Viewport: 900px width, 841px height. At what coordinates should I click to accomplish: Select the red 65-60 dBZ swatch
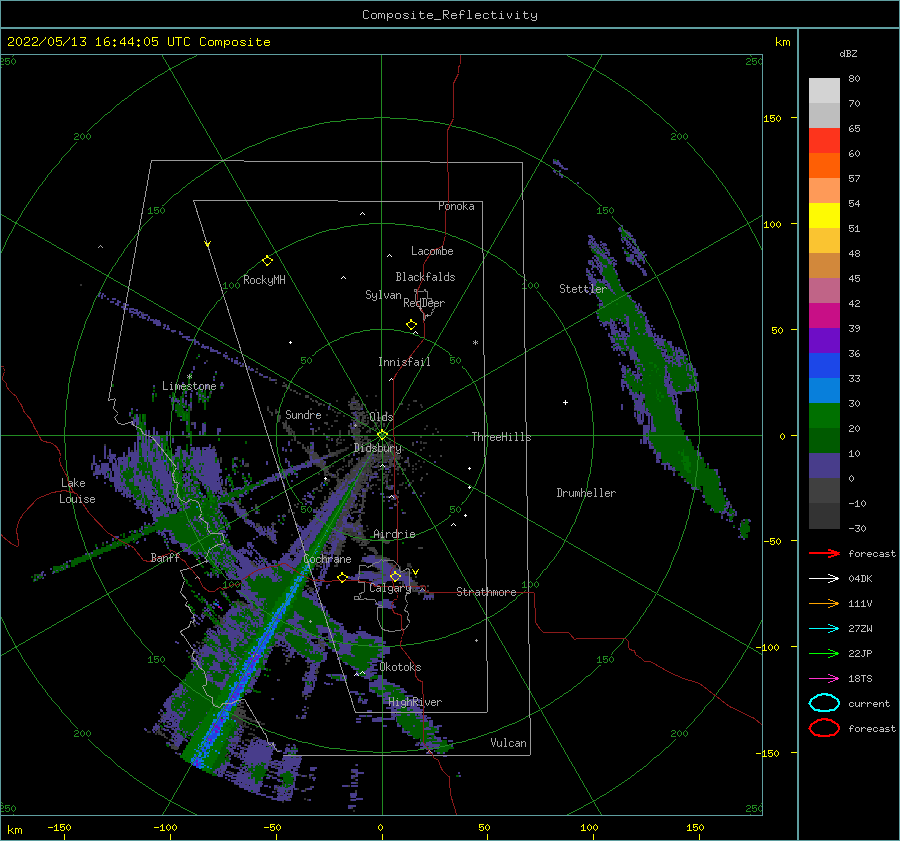click(824, 140)
